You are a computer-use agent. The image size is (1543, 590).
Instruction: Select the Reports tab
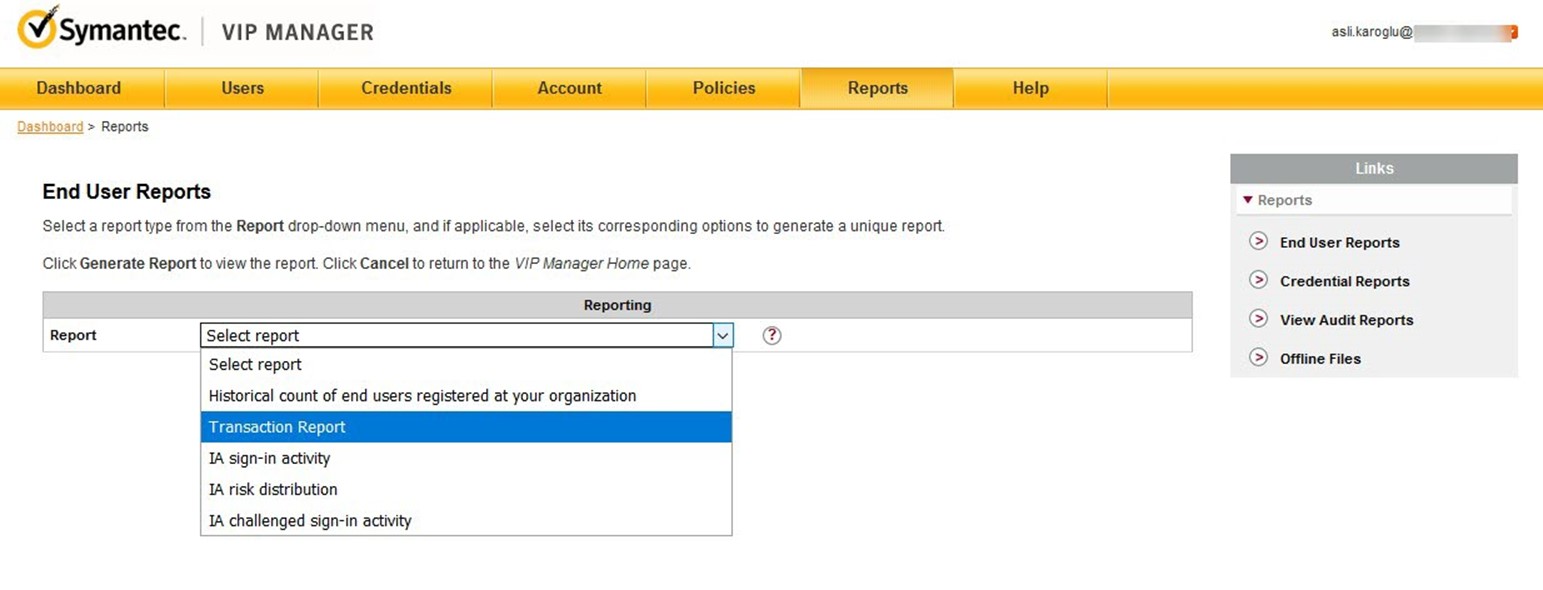(877, 88)
